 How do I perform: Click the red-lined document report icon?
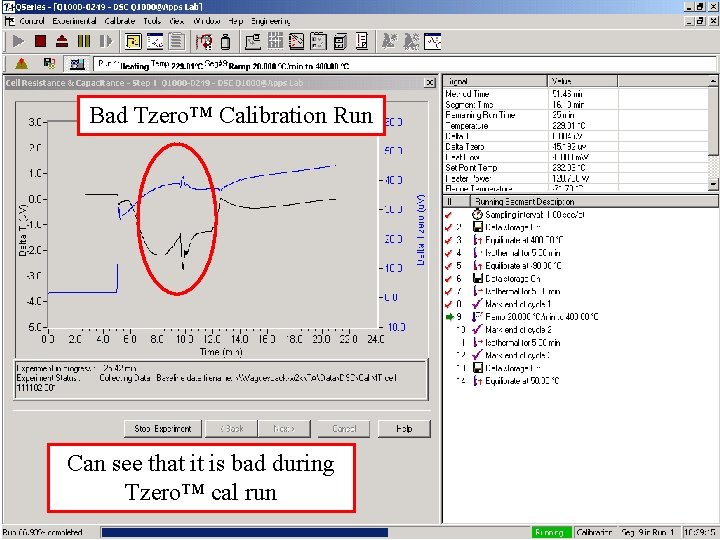click(x=362, y=41)
